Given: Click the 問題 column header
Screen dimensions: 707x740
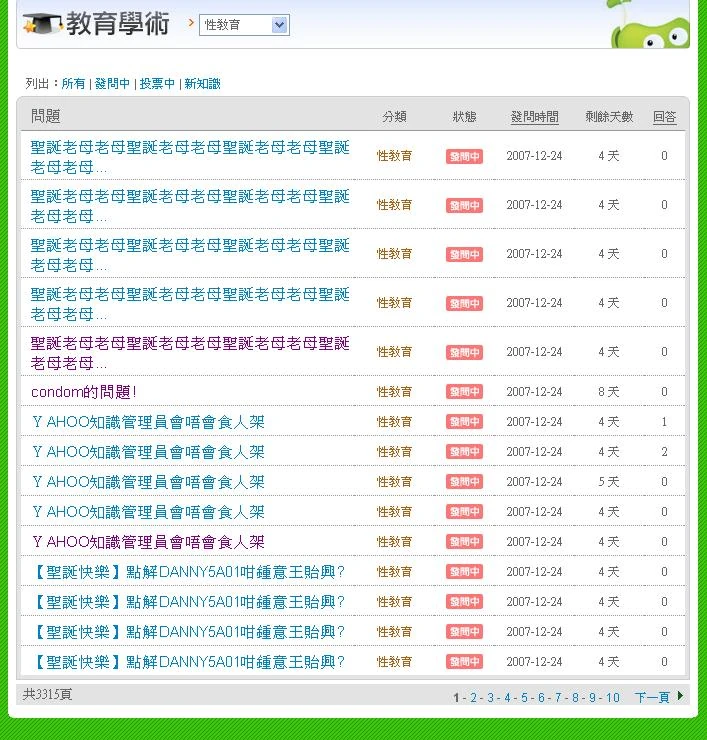Looking at the screenshot, I should pyautogui.click(x=45, y=116).
